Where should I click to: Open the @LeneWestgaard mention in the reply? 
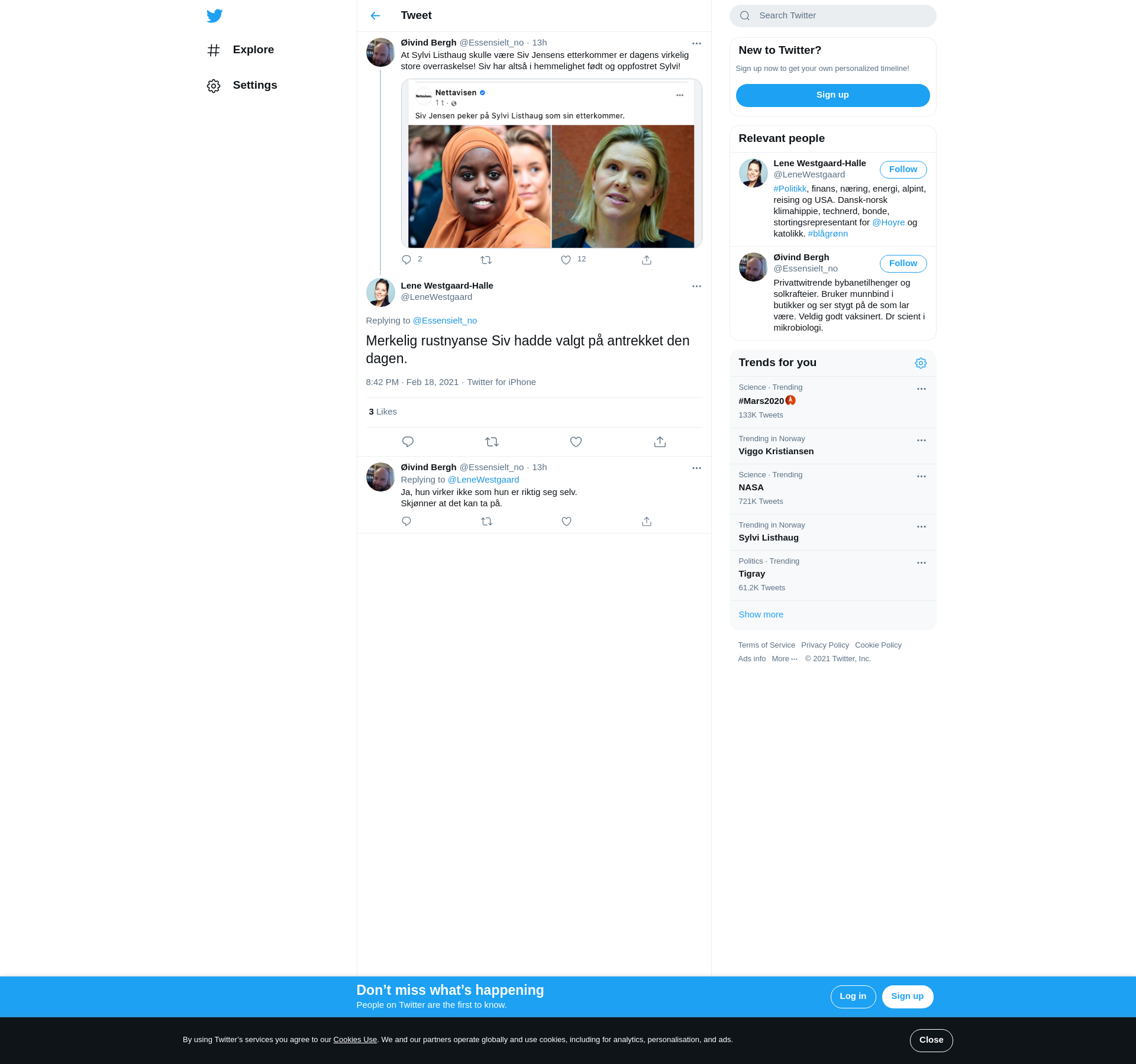483,480
